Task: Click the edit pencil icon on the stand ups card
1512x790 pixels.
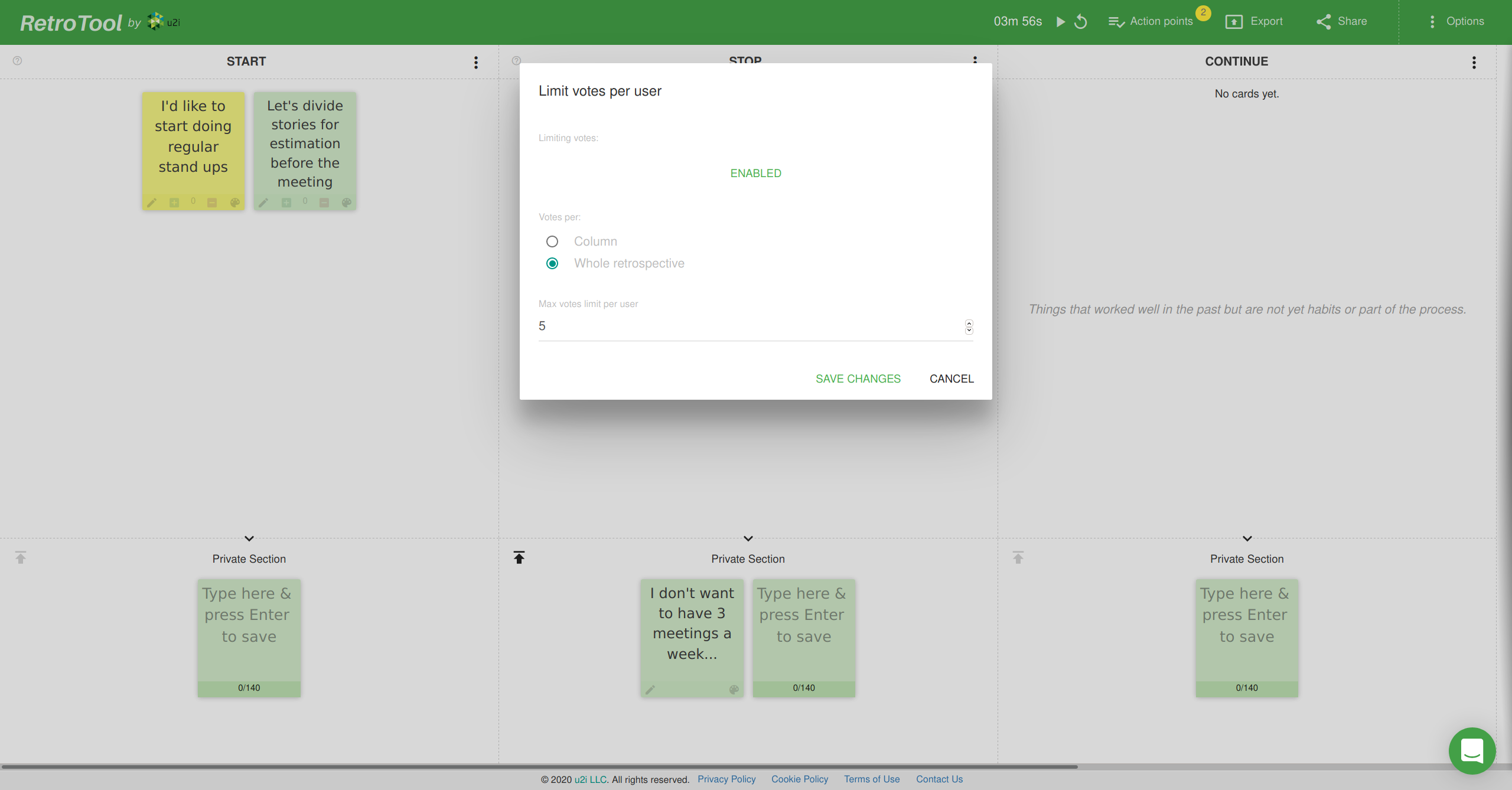Action: pyautogui.click(x=152, y=203)
